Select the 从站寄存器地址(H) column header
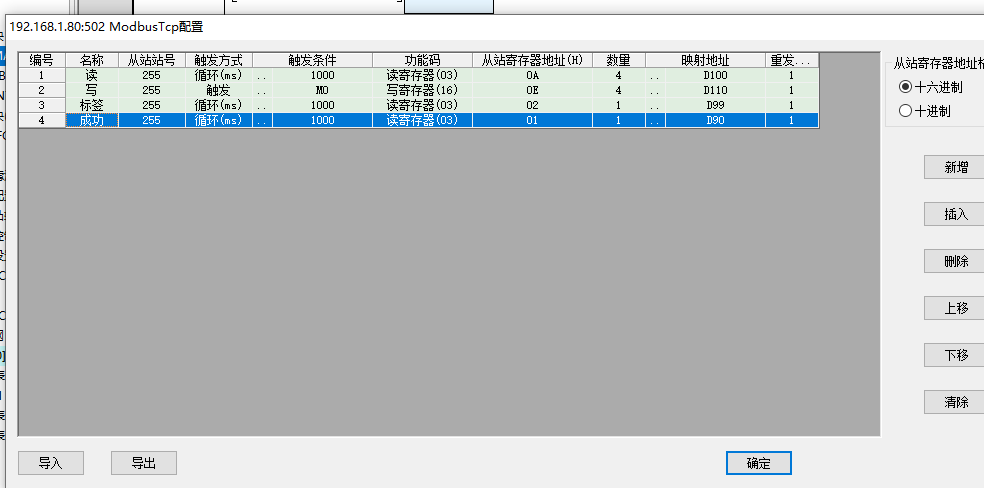The image size is (984, 488). click(533, 60)
